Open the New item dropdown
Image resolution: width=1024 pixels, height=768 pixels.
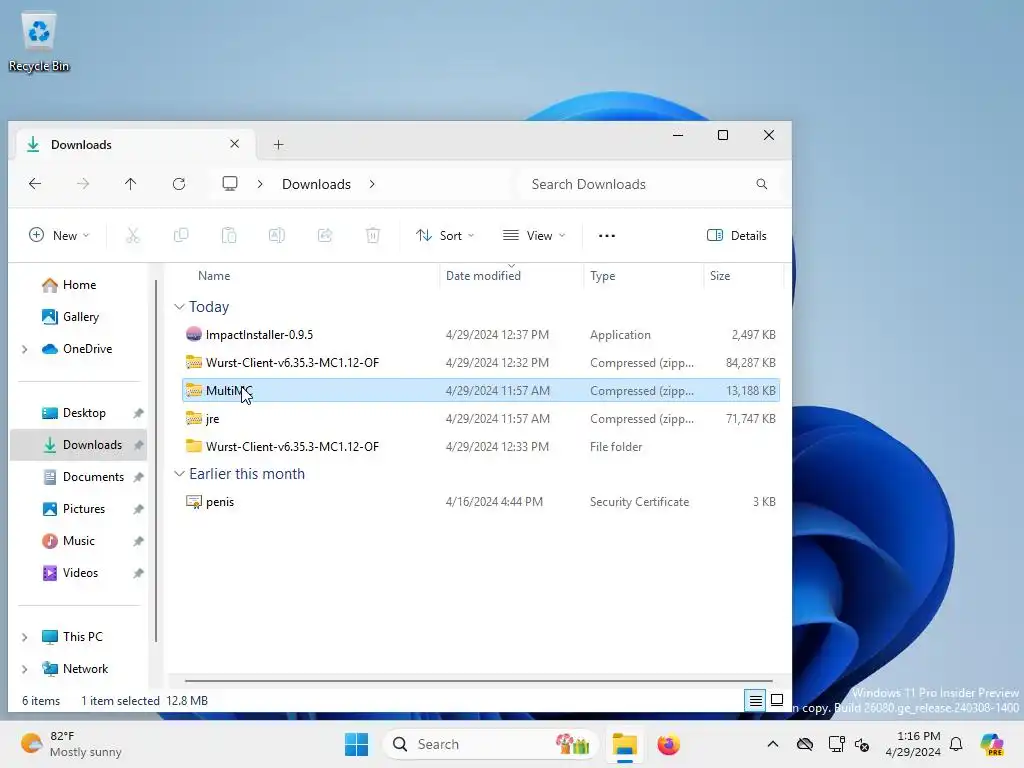[x=59, y=235]
